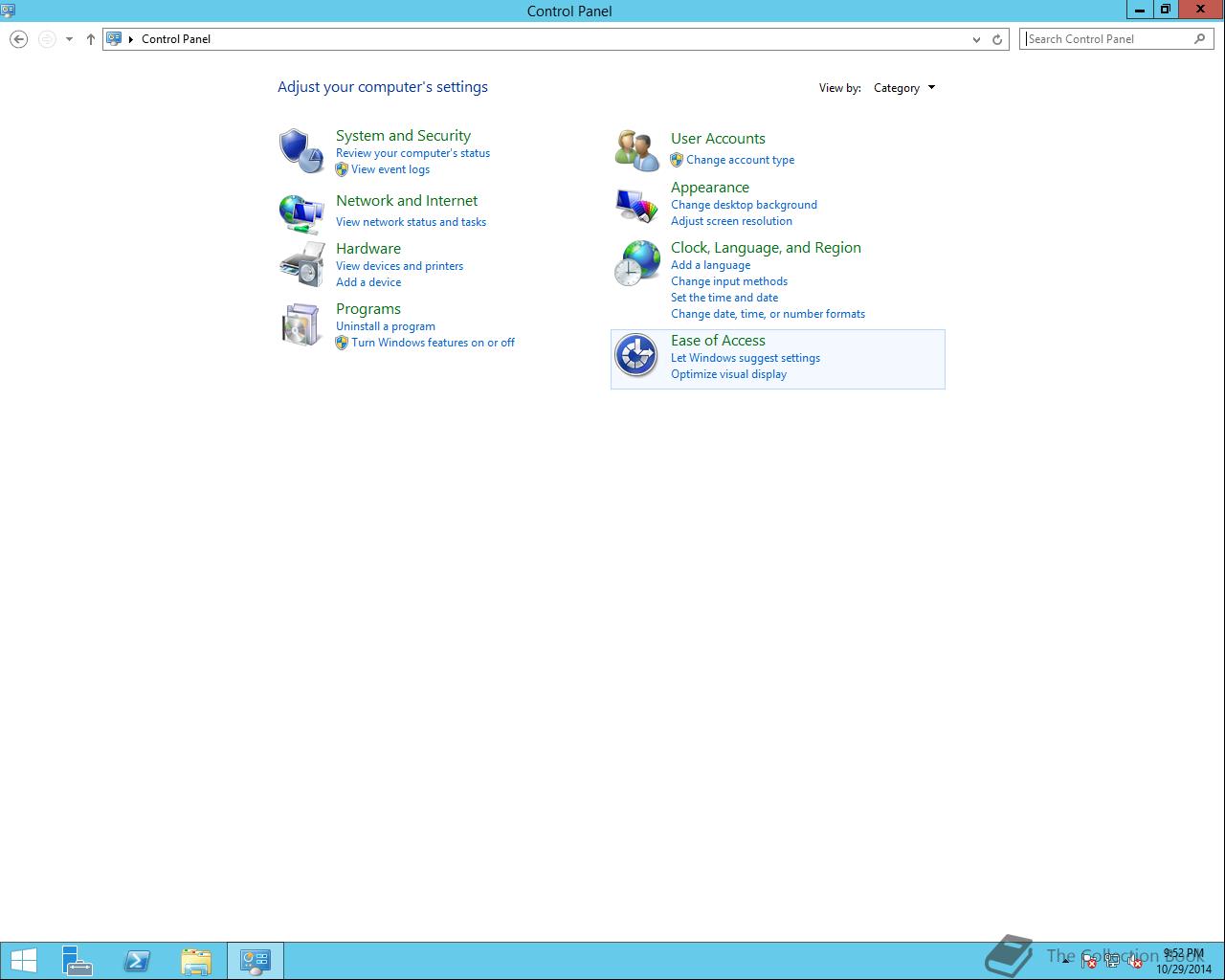The height and width of the screenshot is (980, 1225).
Task: Open the Clock, Language, and Region globe icon
Action: (636, 263)
